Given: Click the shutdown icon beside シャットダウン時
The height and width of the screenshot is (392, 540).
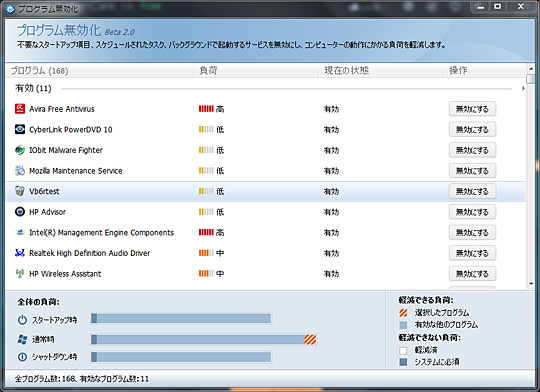Looking at the screenshot, I should pos(22,357).
